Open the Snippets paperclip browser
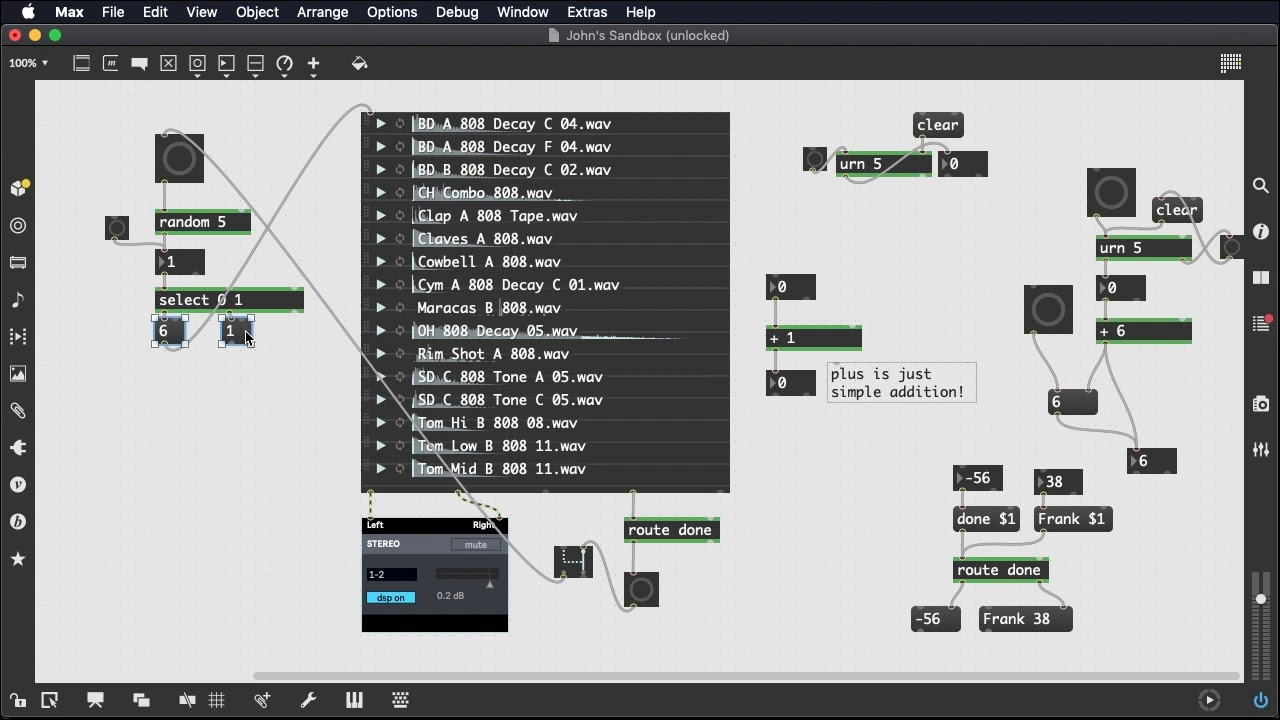The width and height of the screenshot is (1280, 720). pyautogui.click(x=18, y=411)
